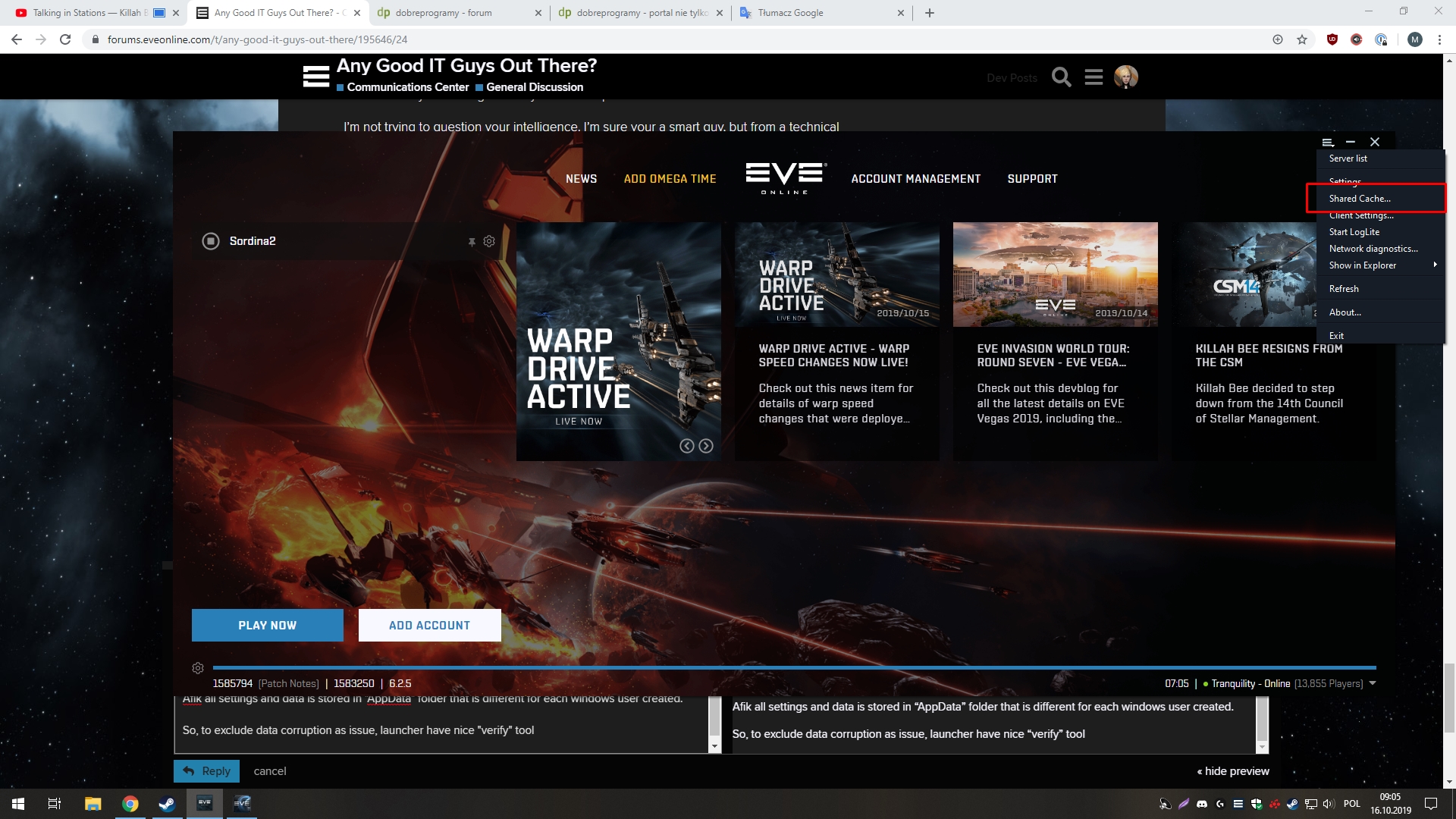Click the browser page vertical scrollbar

tap(1449, 698)
